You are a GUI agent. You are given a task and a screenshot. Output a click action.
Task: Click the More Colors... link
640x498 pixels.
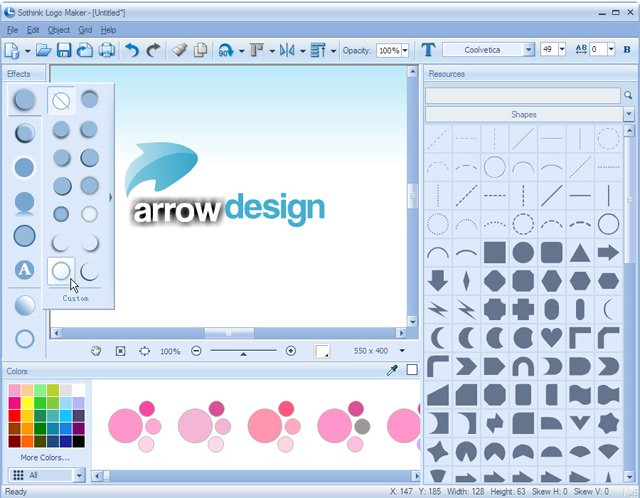[45, 458]
